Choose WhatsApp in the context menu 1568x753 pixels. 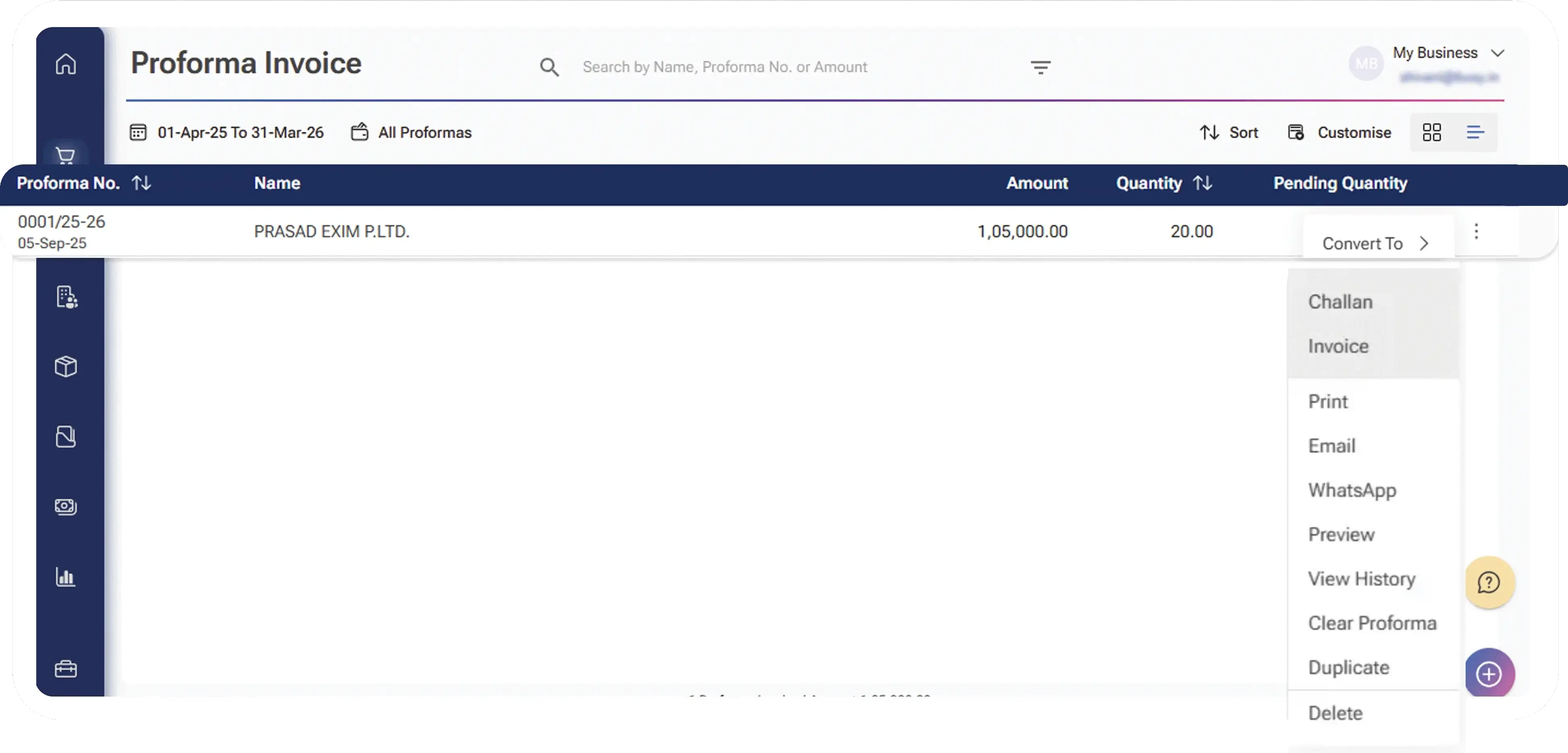point(1352,490)
